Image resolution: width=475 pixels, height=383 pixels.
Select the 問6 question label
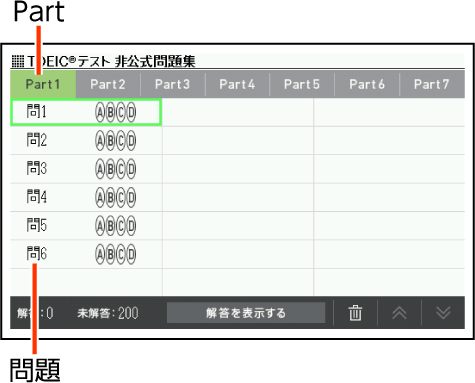(x=37, y=253)
